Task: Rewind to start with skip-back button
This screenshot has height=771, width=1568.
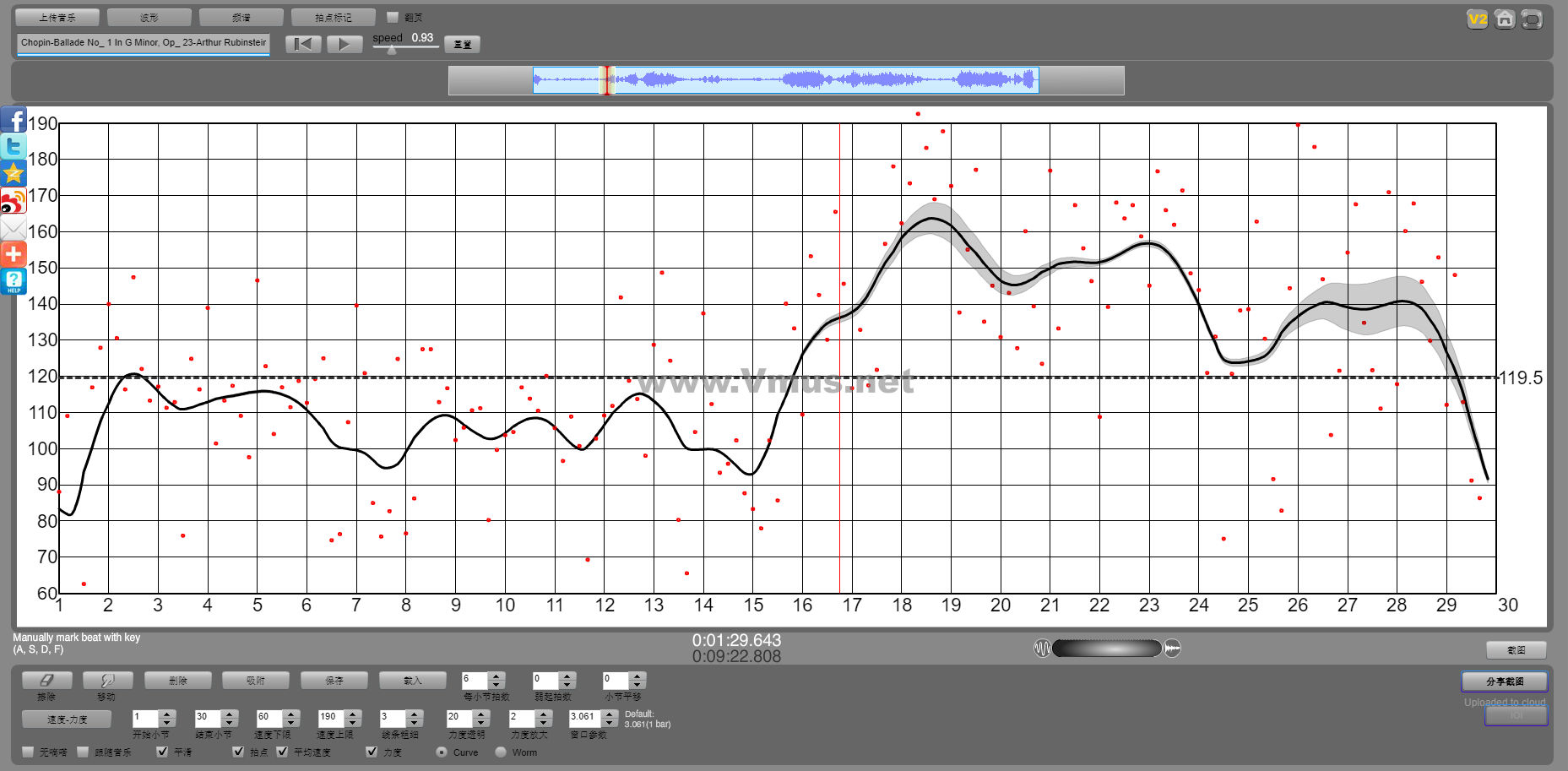Action: (303, 44)
